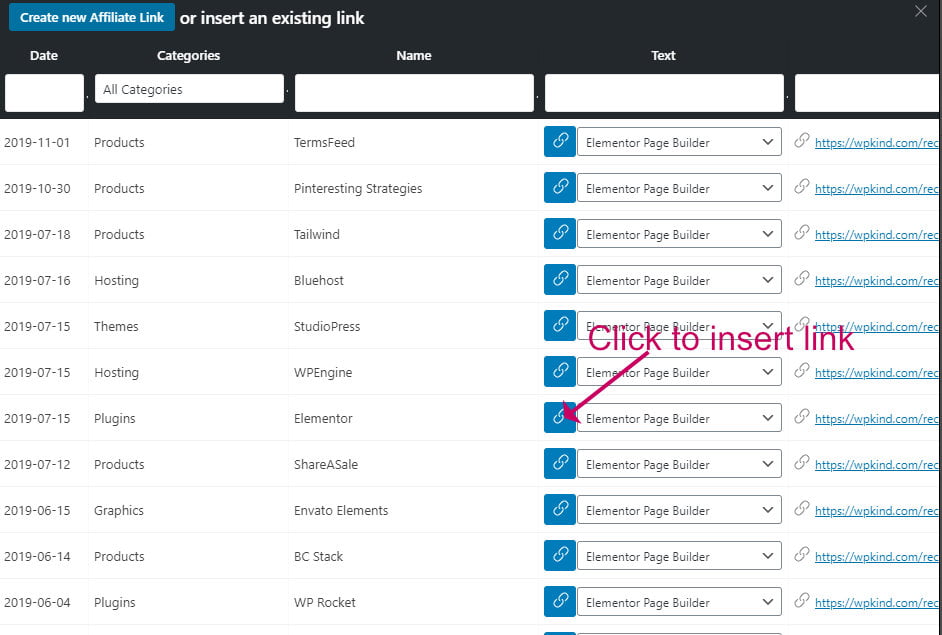
Task: Select the Bluehost name cell
Action: click(x=319, y=281)
